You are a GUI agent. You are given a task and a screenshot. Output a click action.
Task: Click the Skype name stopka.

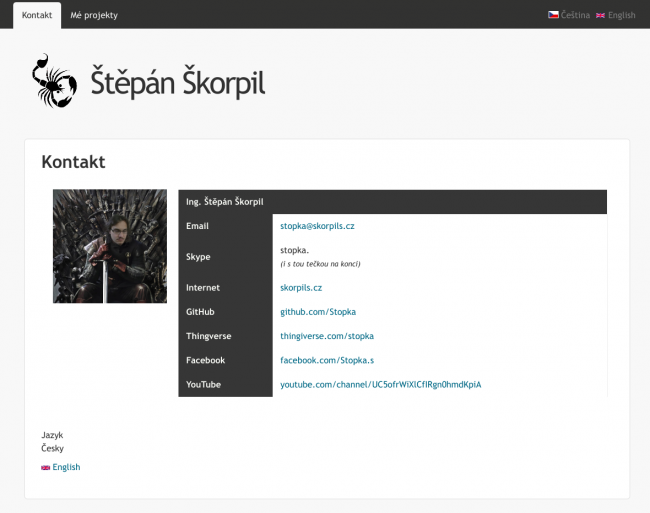coord(294,250)
